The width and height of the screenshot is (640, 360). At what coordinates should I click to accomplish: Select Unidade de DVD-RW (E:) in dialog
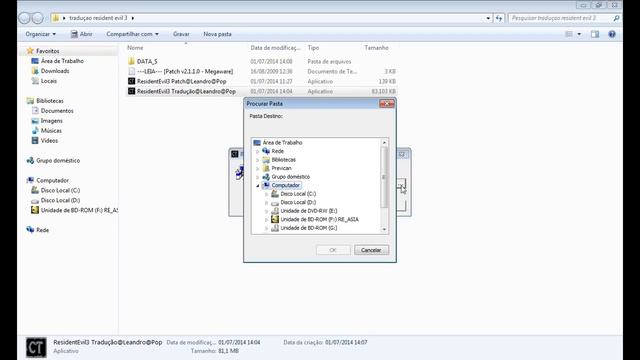[x=309, y=211]
